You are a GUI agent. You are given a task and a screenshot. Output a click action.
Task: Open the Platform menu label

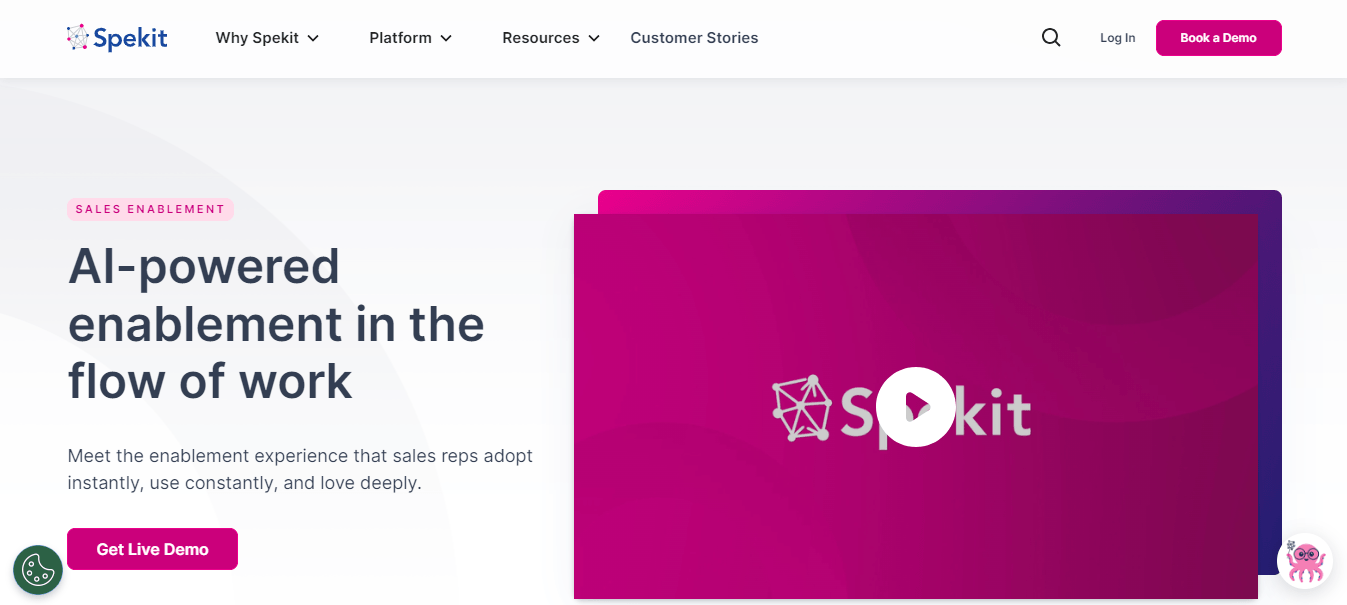[400, 38]
